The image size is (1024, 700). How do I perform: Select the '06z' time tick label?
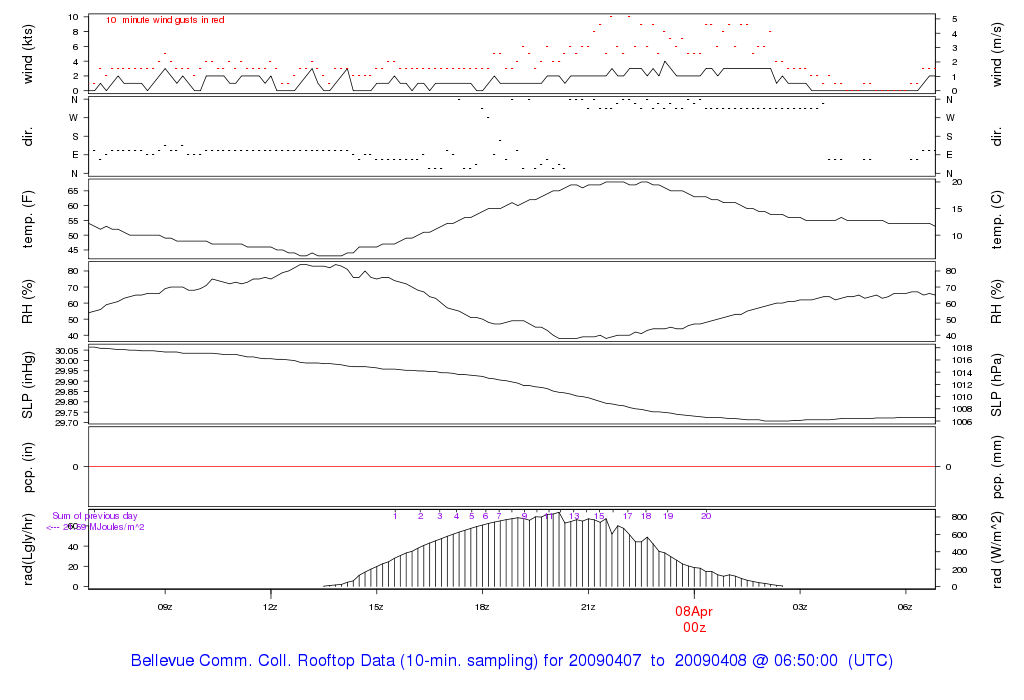905,607
